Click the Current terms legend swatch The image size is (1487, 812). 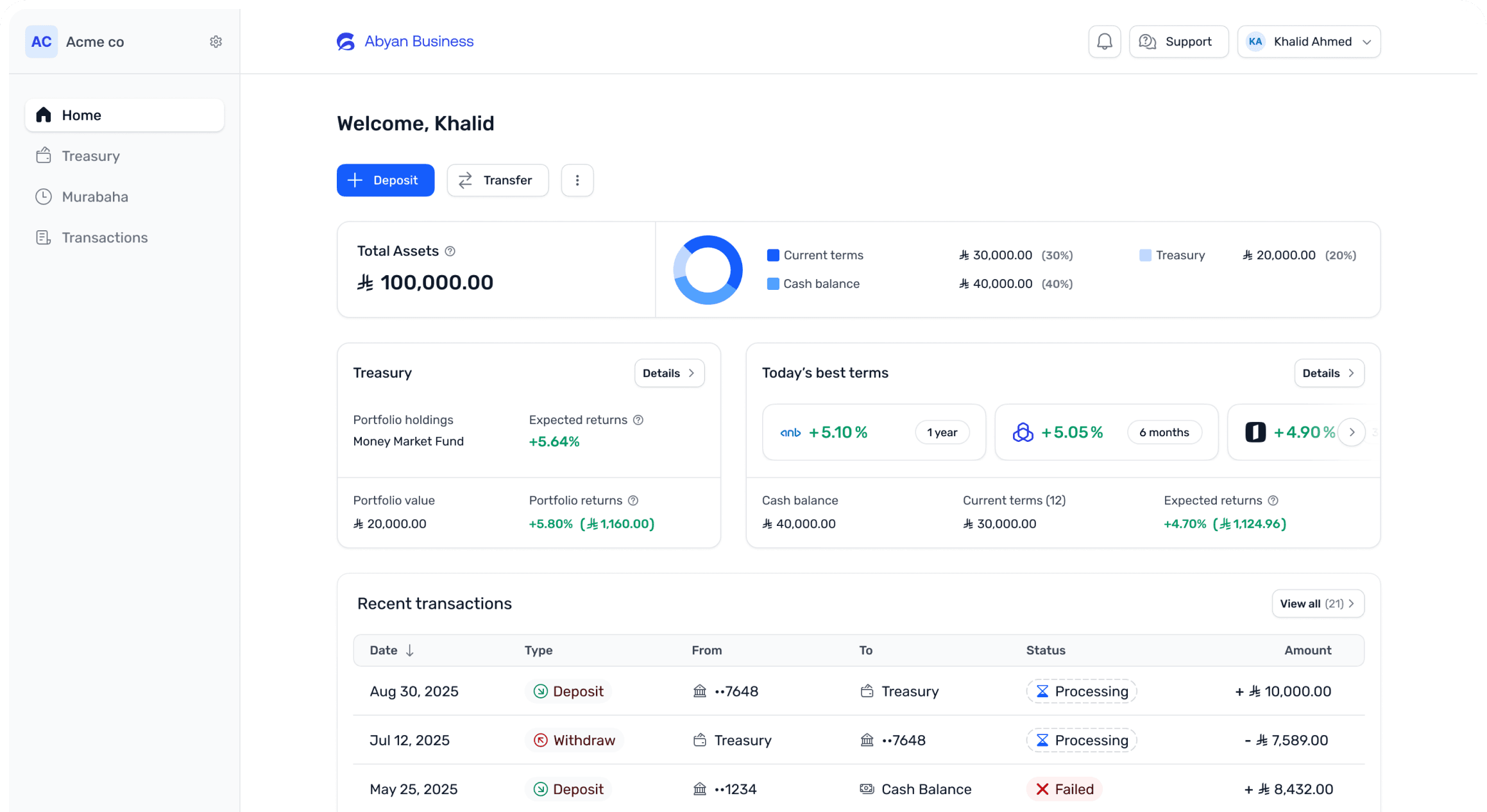coord(773,255)
